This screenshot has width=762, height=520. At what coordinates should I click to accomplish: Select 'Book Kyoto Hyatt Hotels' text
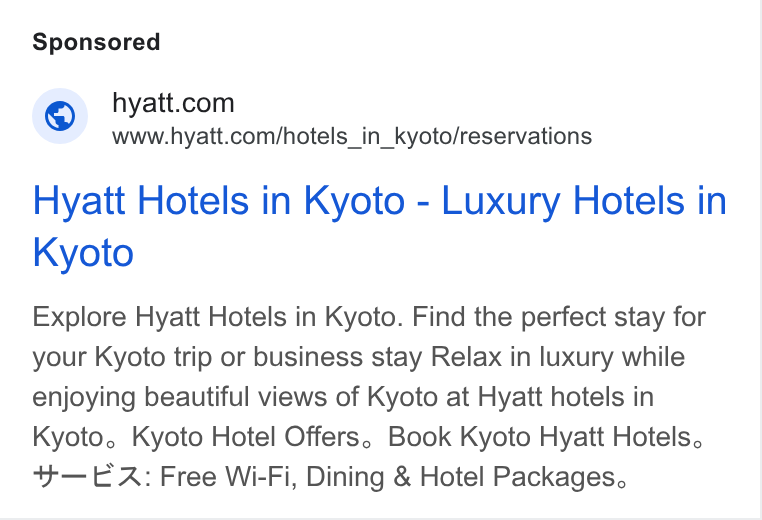539,436
